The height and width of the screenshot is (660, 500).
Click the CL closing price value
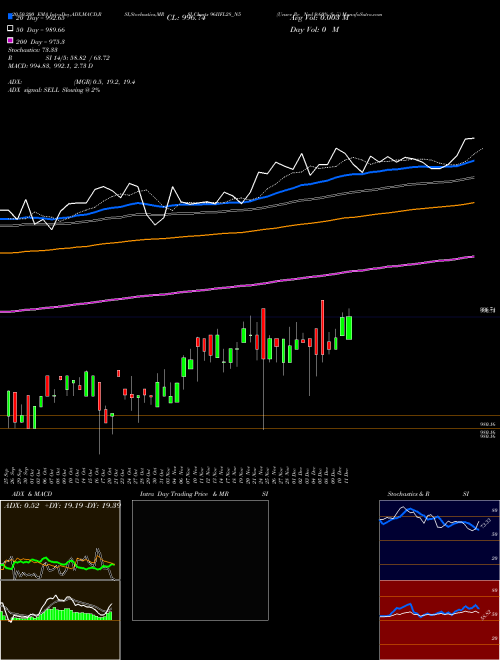coord(186,18)
